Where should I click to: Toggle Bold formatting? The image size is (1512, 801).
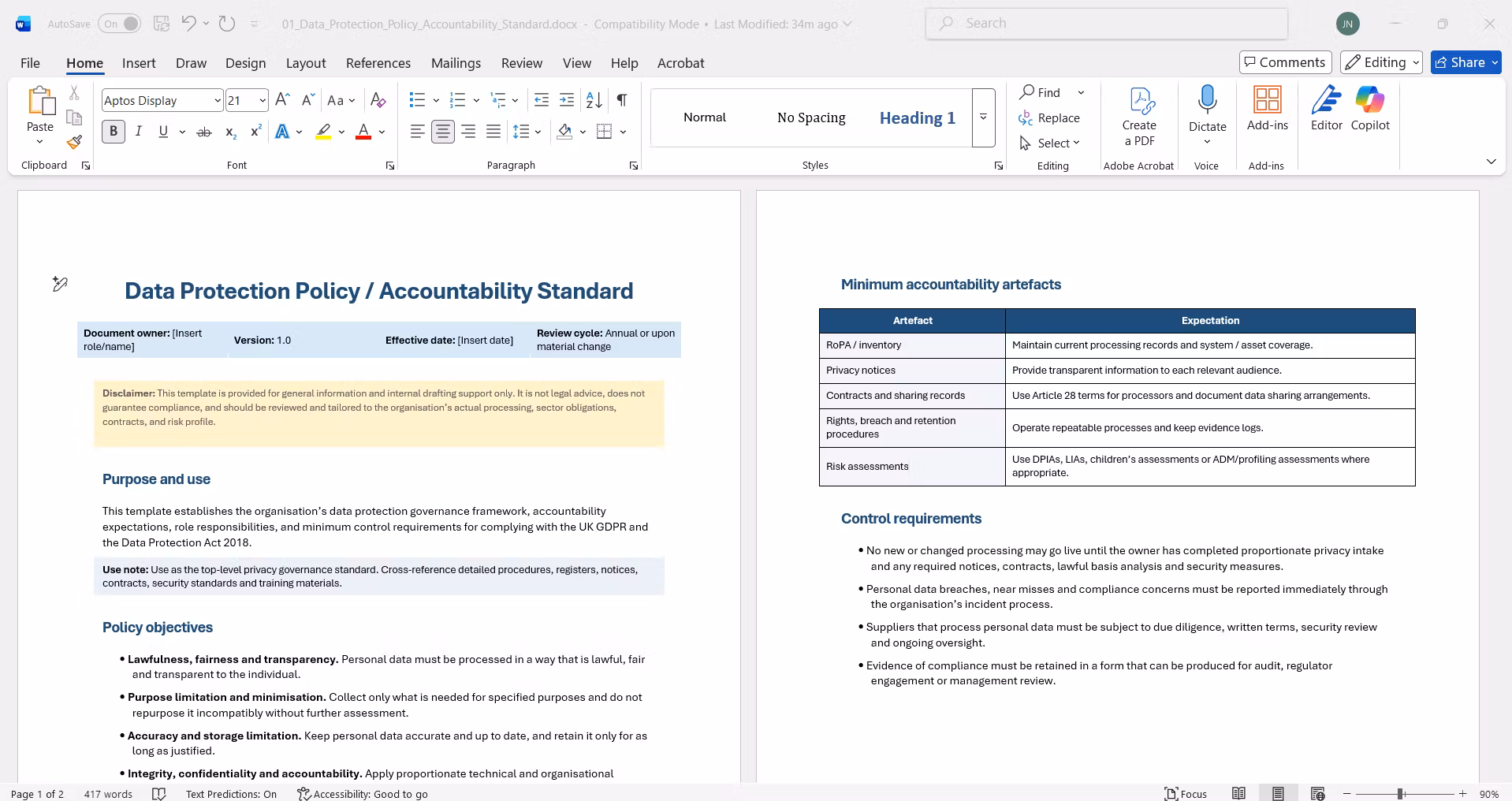(x=114, y=132)
